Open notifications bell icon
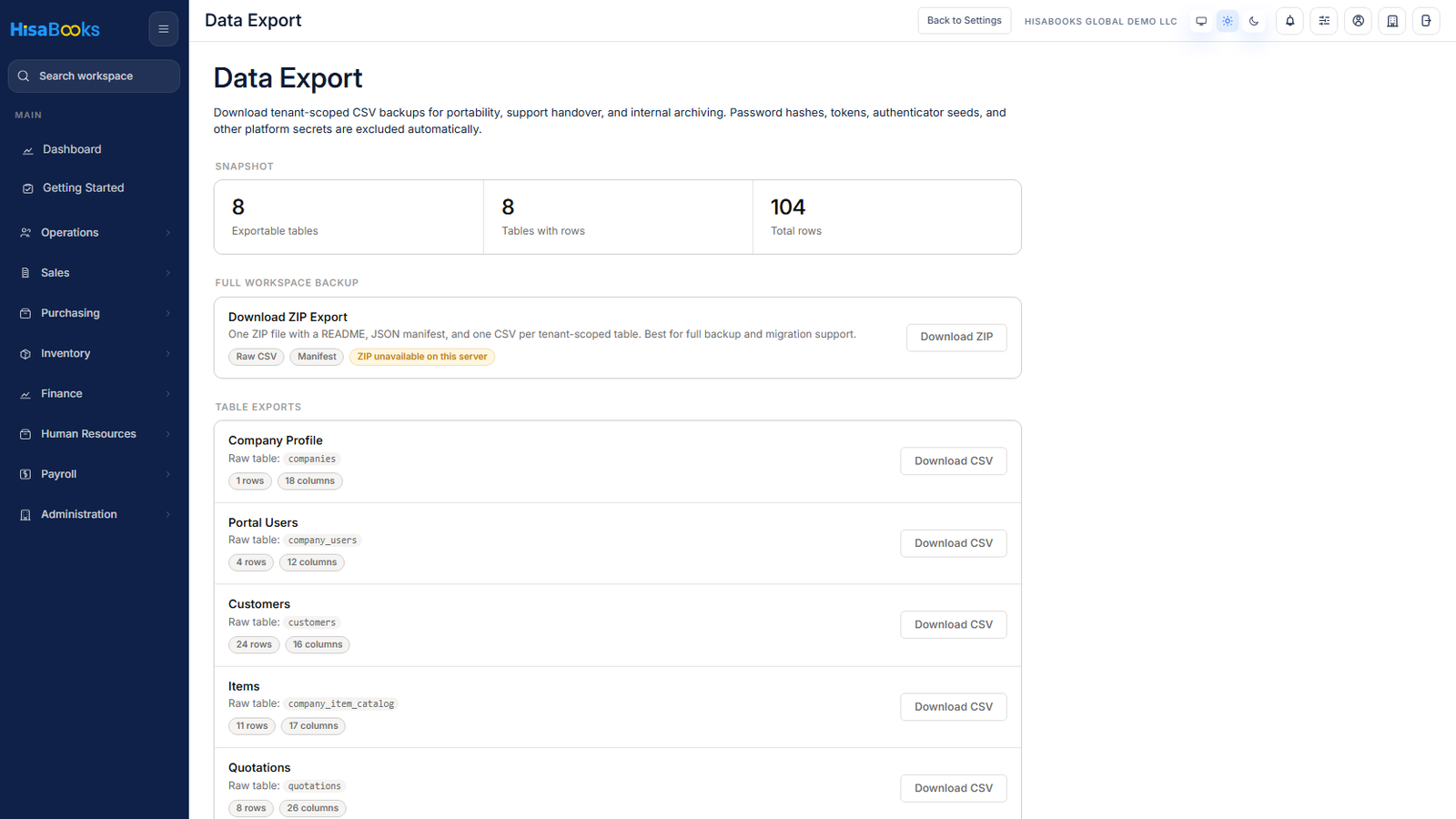Viewport: 1456px width, 819px height. click(x=1289, y=21)
